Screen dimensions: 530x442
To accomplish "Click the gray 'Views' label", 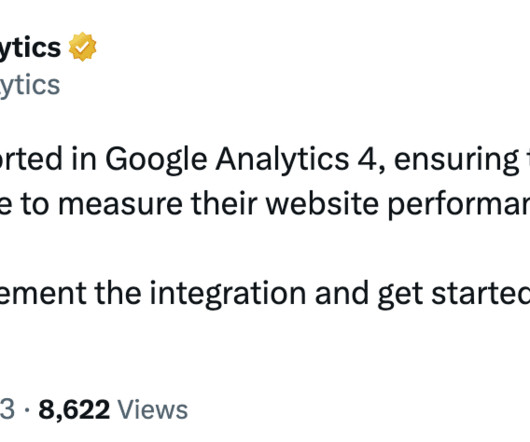I will coord(152,410).
